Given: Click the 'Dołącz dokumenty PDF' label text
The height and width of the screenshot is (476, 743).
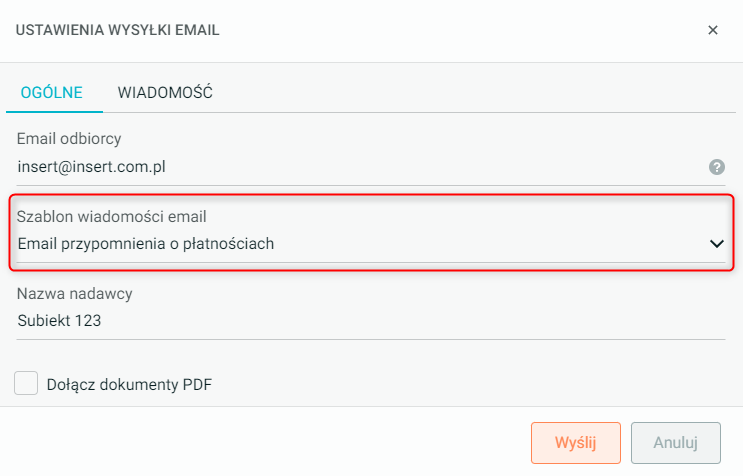Looking at the screenshot, I should [x=129, y=384].
